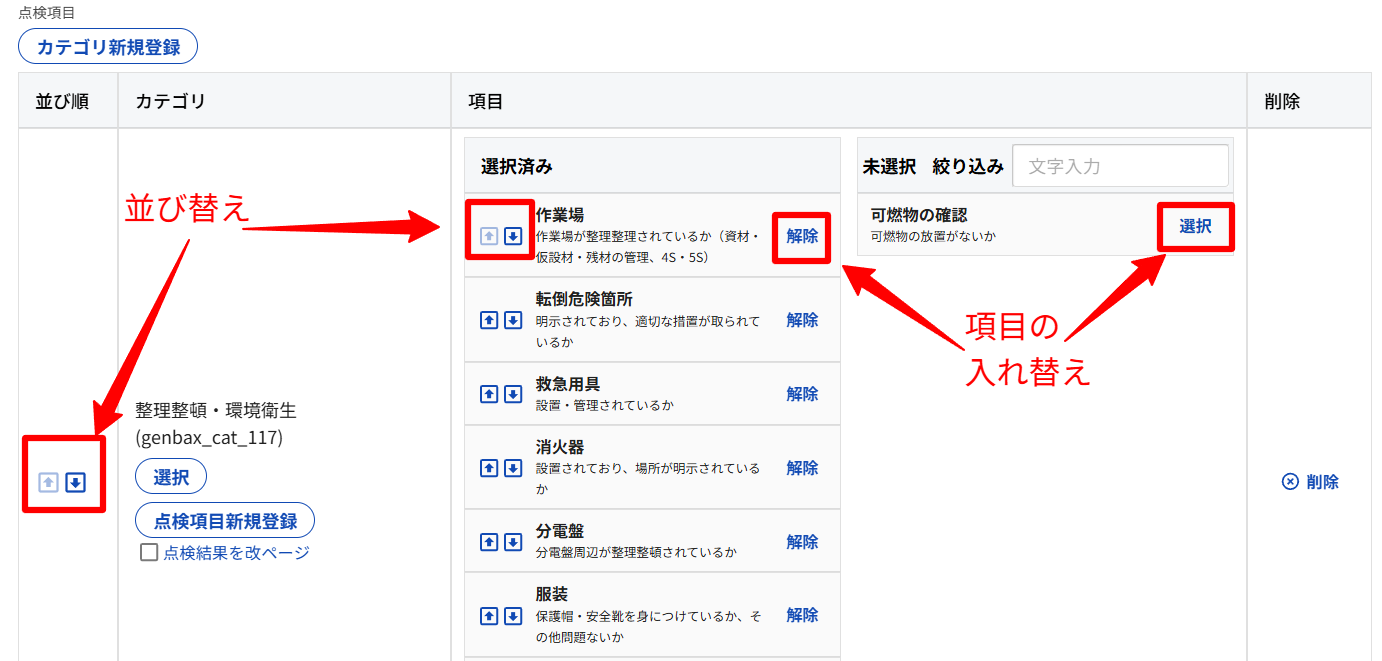Click 点検項目新規登録 button
1382x661 pixels.
tap(225, 521)
